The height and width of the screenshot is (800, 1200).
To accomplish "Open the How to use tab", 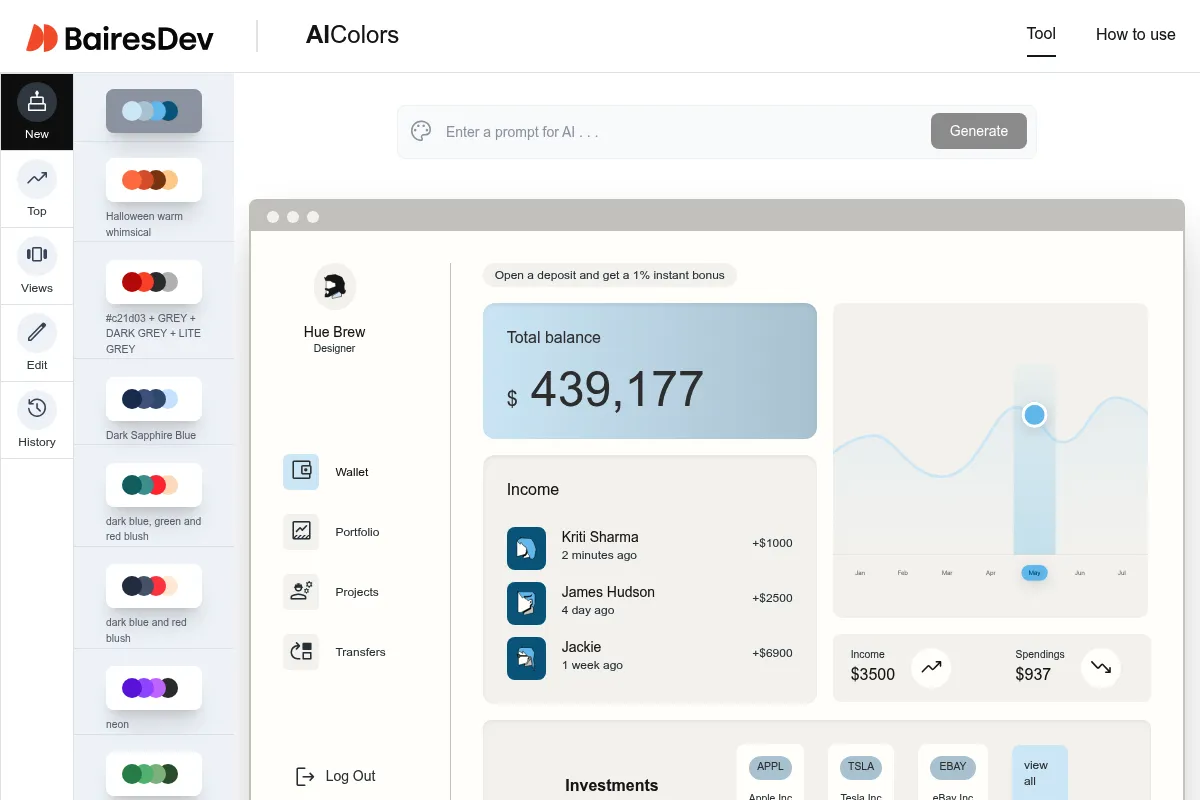I will pos(1136,34).
